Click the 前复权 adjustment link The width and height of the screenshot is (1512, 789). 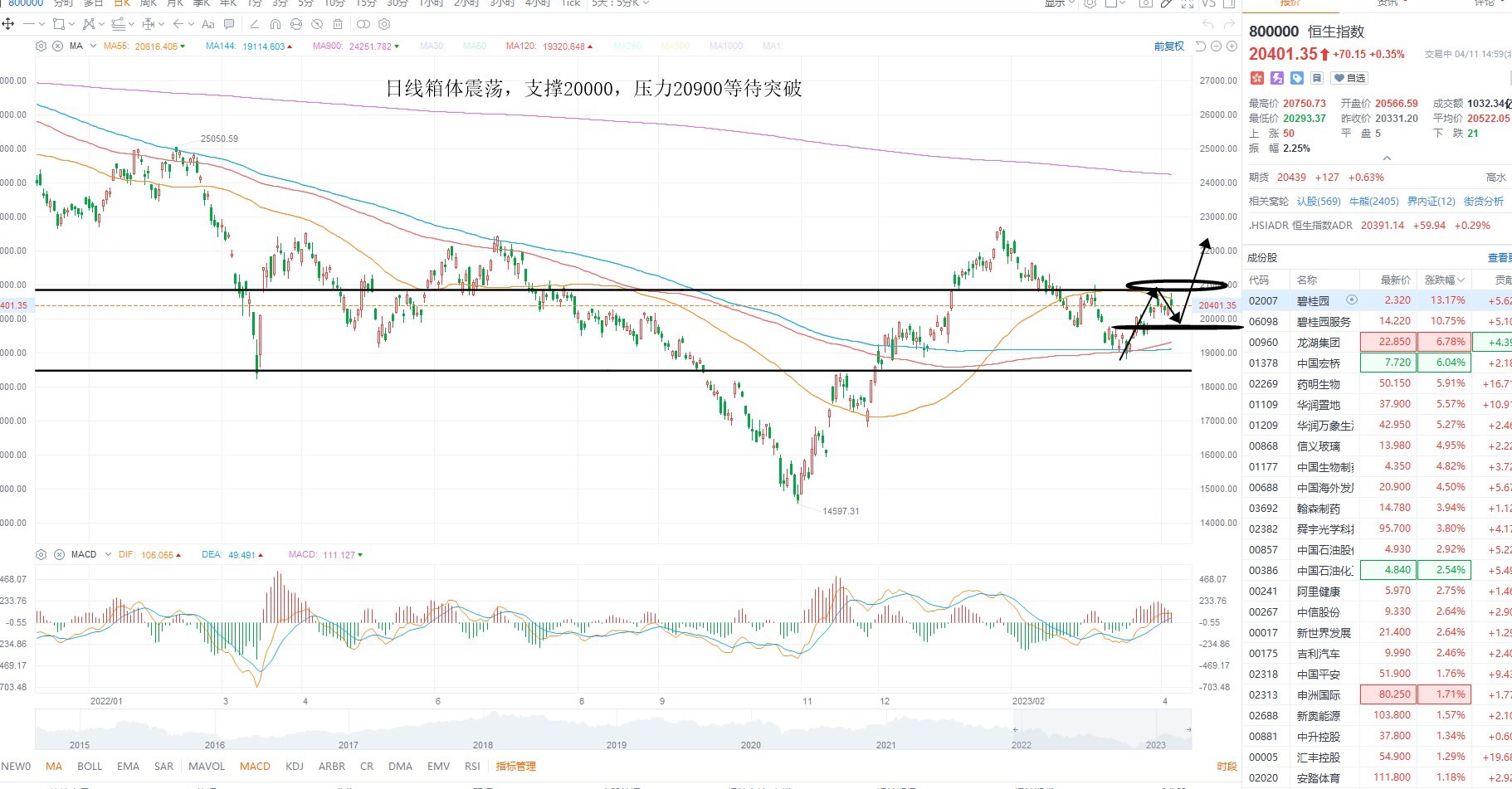coord(1169,46)
